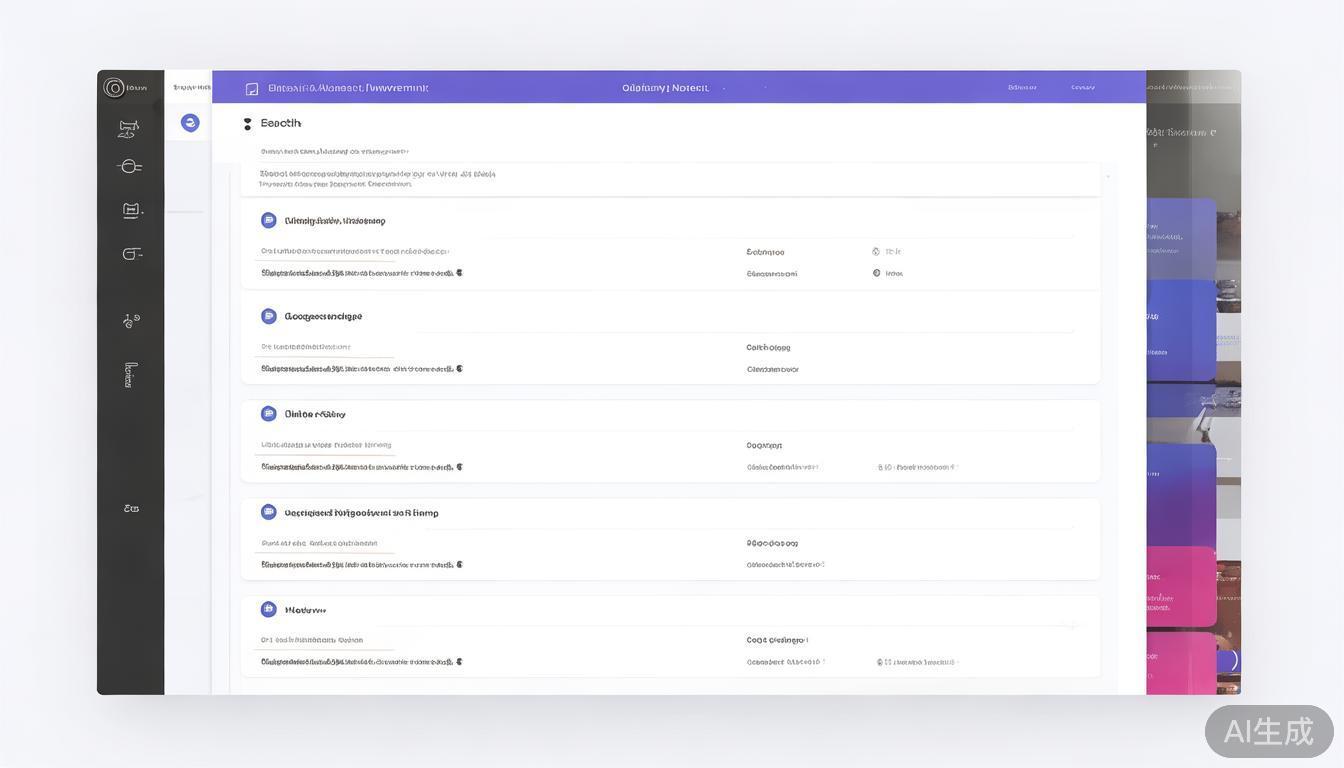Click the circular logo icon atop dark sidebar
This screenshot has height=768, width=1344.
click(114, 88)
